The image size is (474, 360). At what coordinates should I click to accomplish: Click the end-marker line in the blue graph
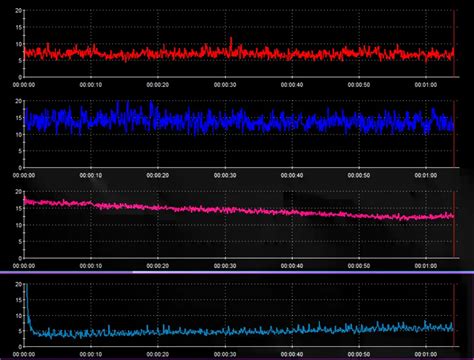454,134
